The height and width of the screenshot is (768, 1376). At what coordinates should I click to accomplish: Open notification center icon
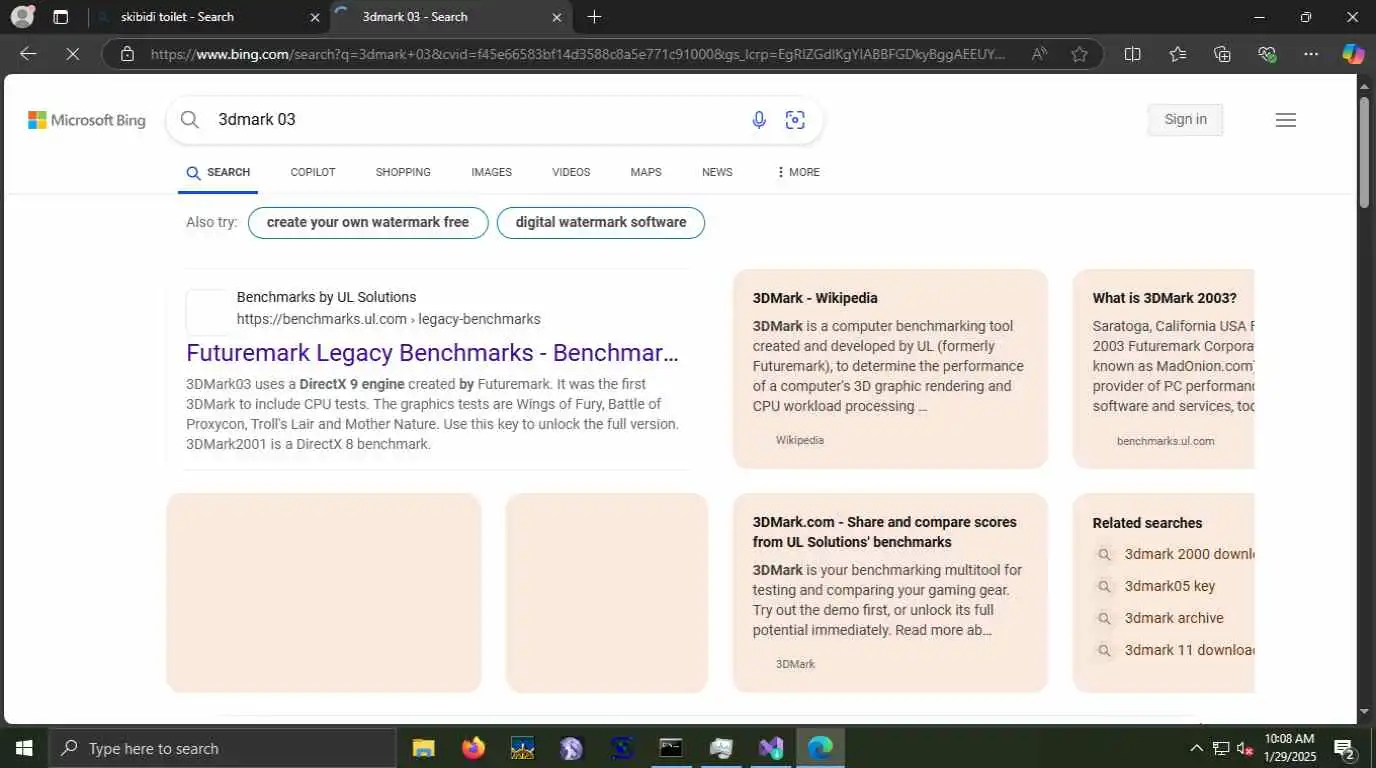[1345, 748]
